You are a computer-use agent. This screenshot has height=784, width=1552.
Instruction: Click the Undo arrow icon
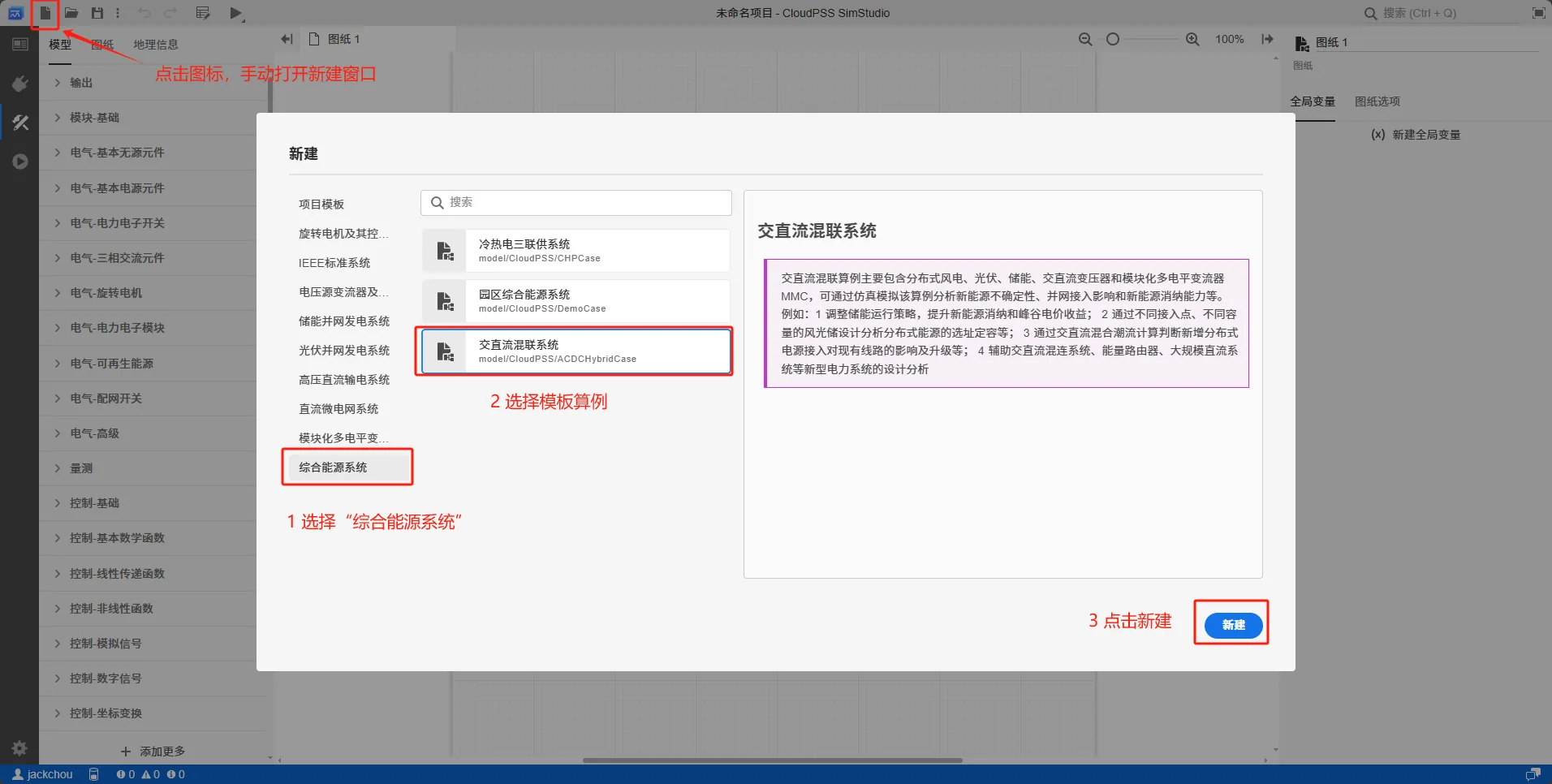pyautogui.click(x=144, y=13)
